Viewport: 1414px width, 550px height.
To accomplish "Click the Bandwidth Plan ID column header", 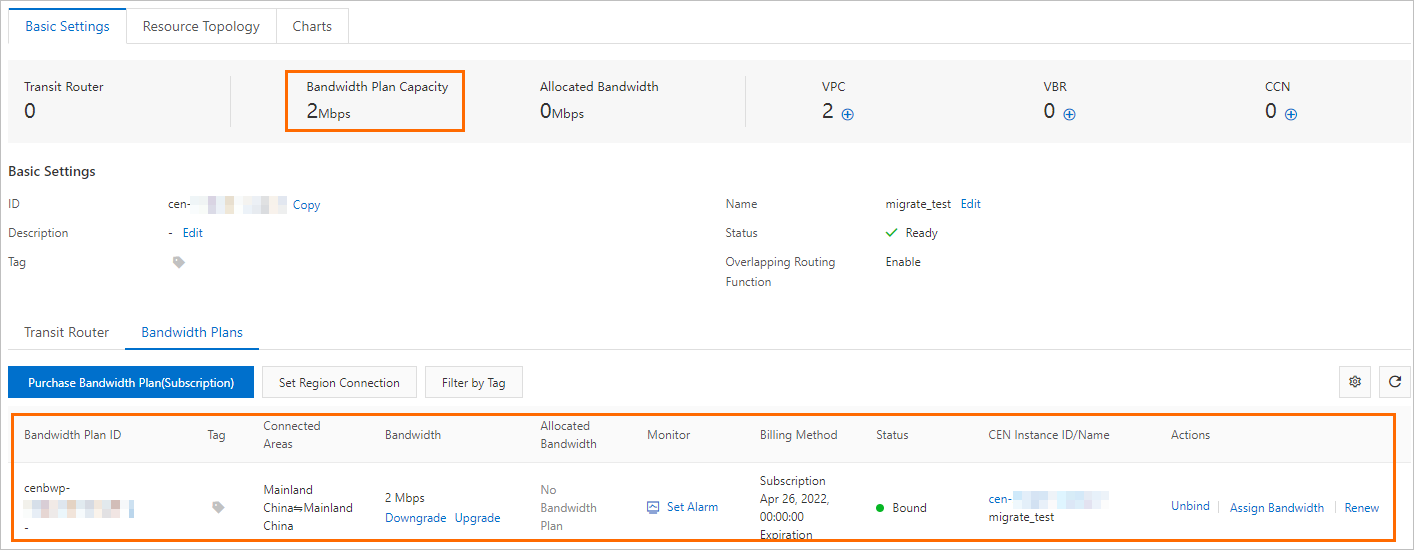I will pos(73,435).
